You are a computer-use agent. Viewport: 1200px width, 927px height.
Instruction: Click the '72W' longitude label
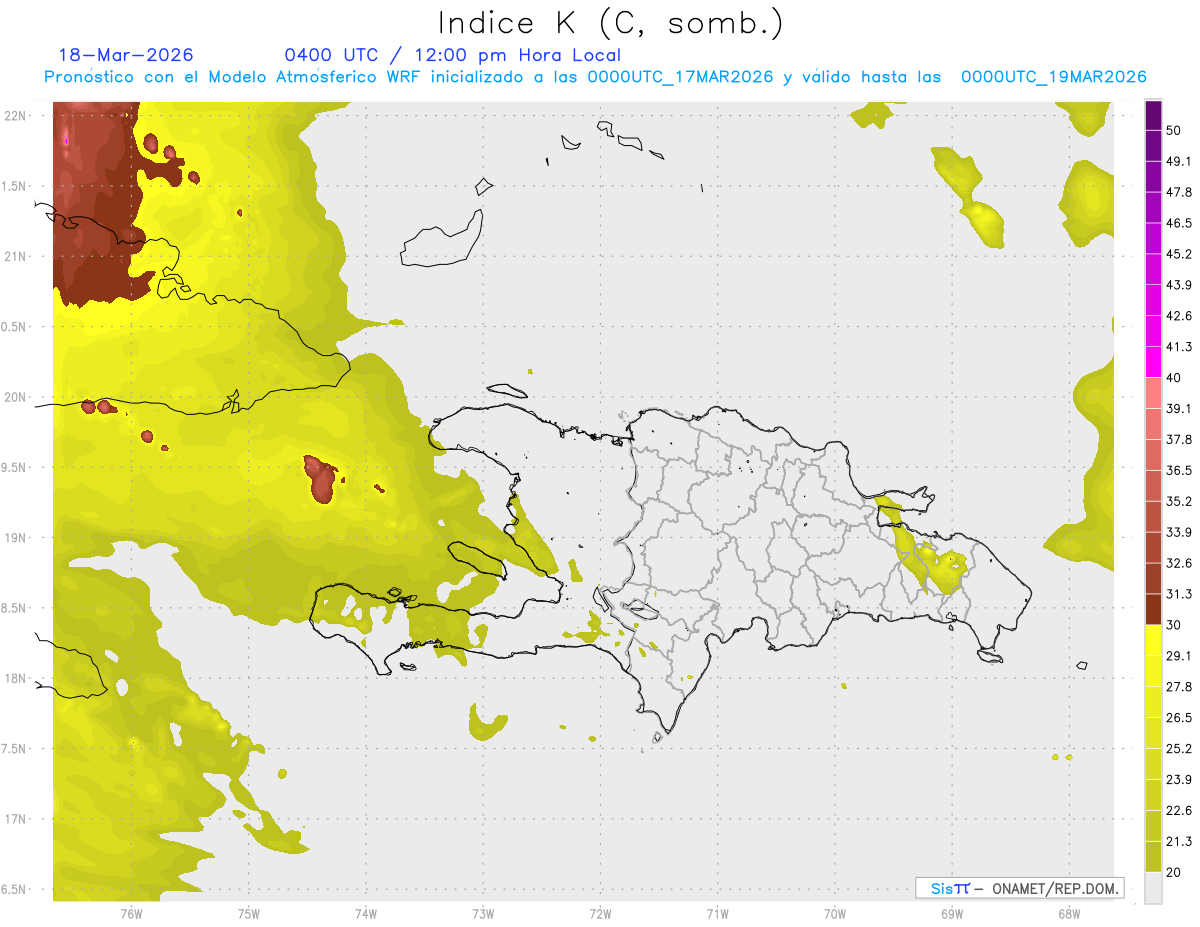(600, 913)
